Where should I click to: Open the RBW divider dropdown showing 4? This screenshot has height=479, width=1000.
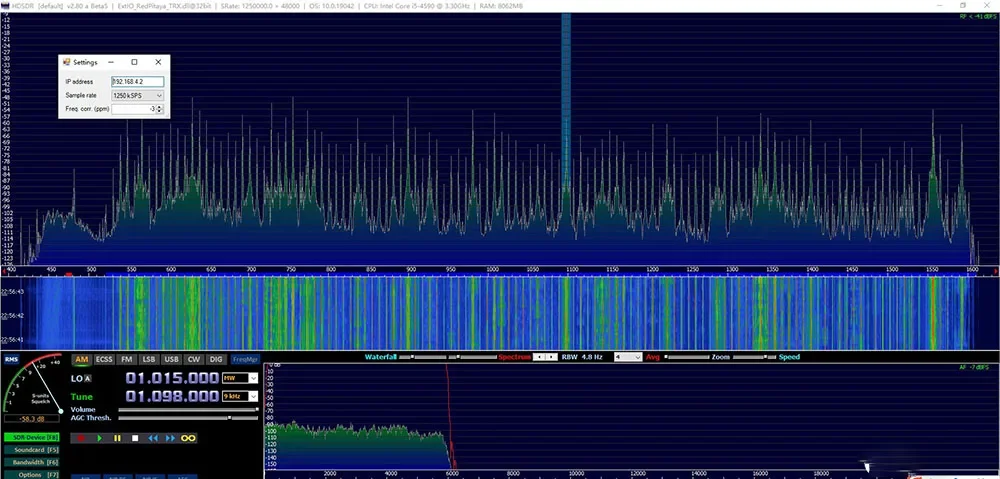(628, 357)
